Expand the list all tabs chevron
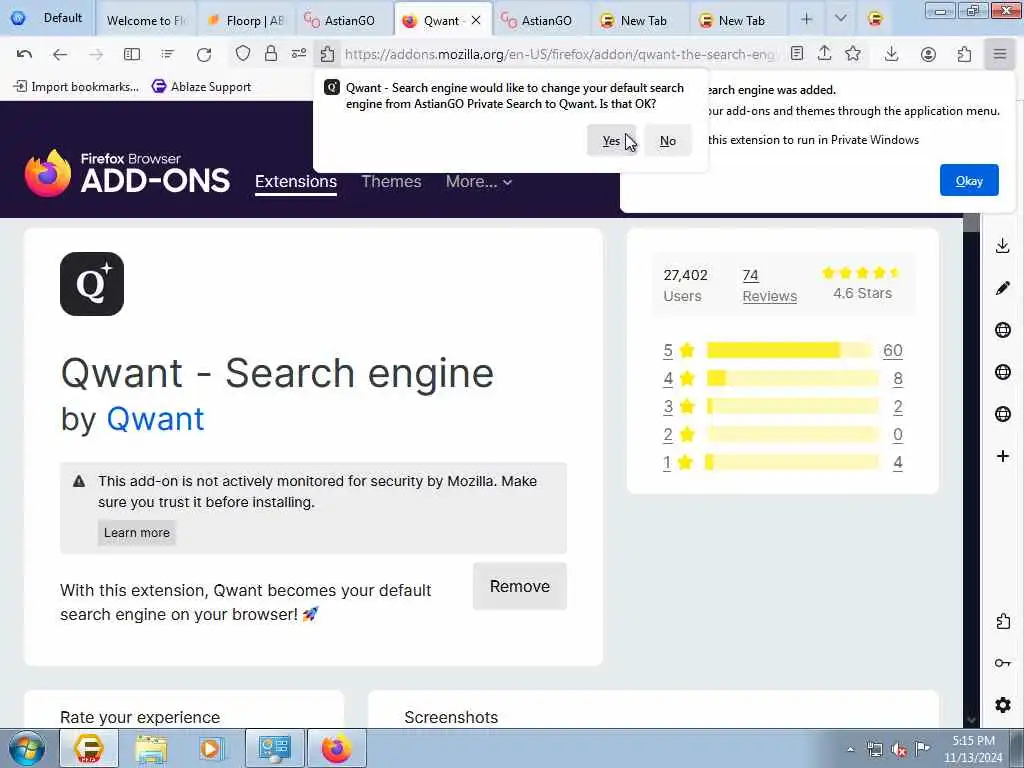1024x768 pixels. point(840,19)
